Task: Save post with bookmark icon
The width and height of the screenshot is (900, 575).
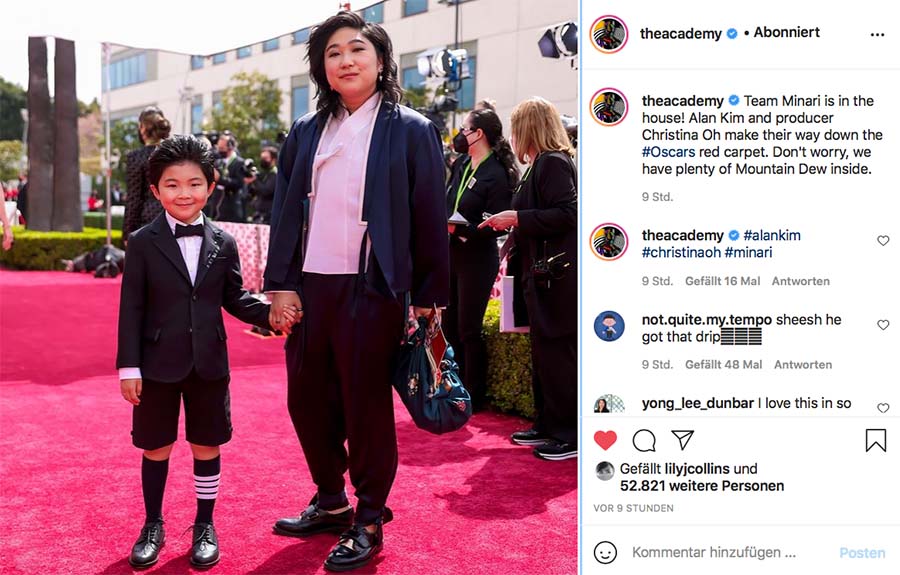Action: click(875, 440)
